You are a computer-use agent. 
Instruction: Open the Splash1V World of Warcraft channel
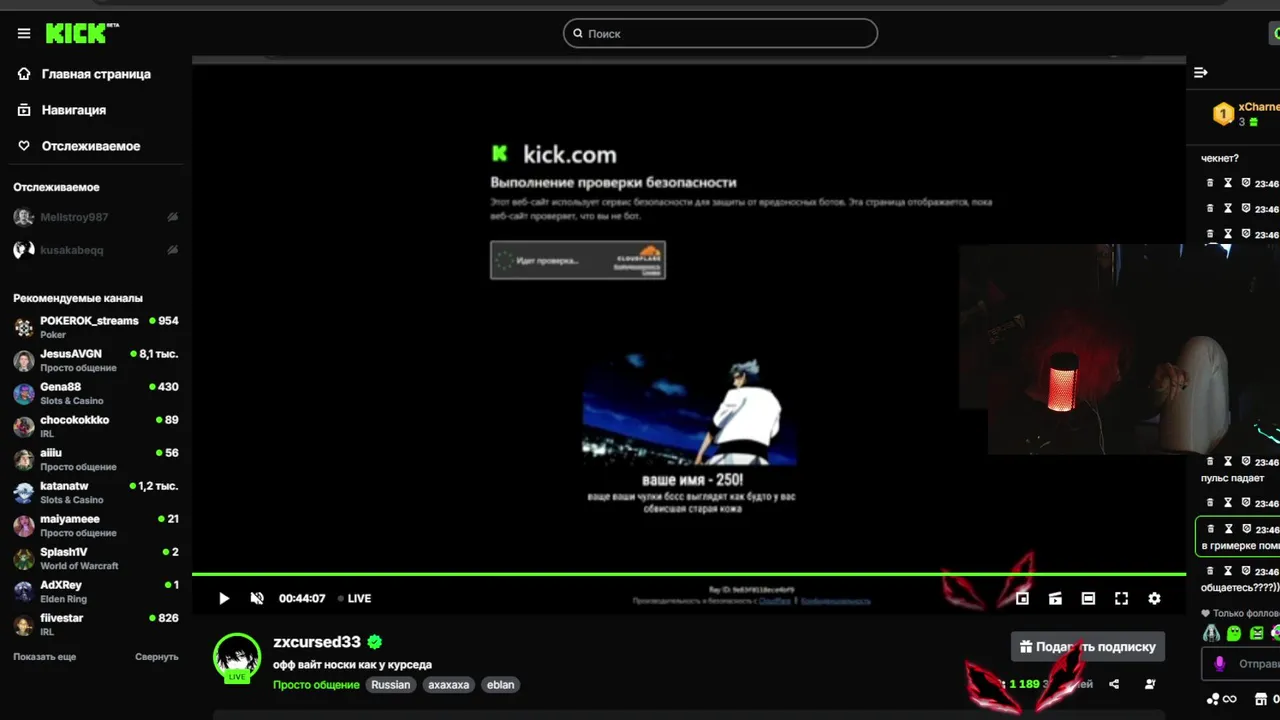[96, 558]
